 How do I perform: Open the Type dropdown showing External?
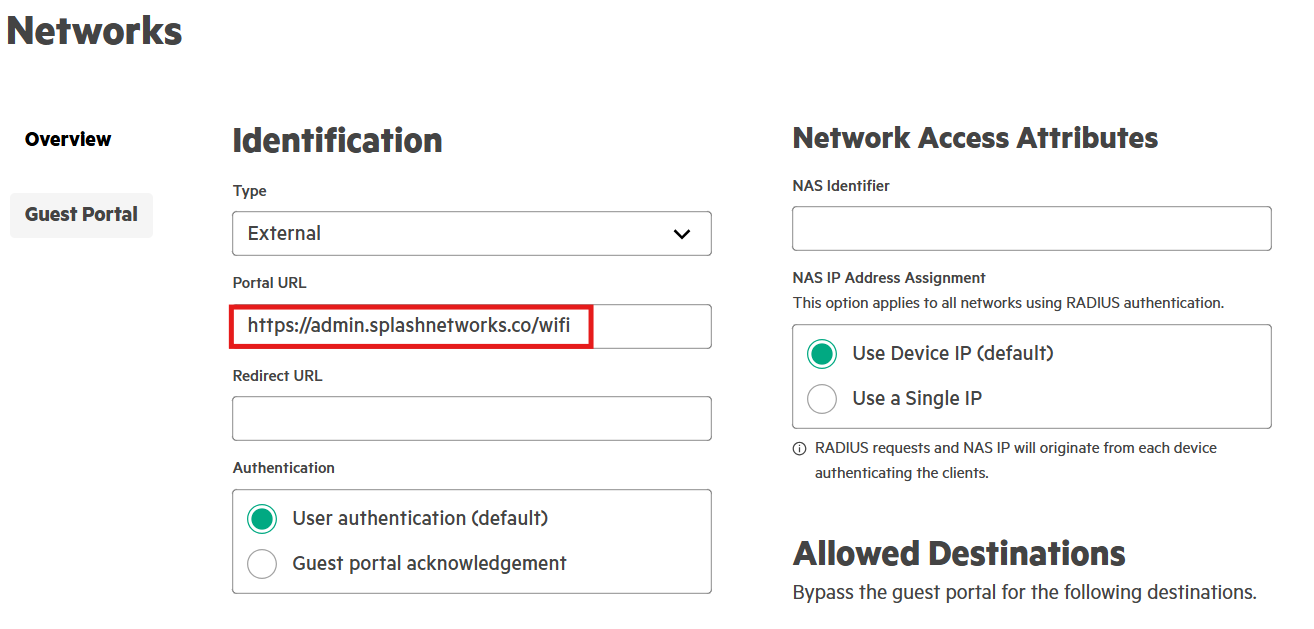tap(472, 233)
